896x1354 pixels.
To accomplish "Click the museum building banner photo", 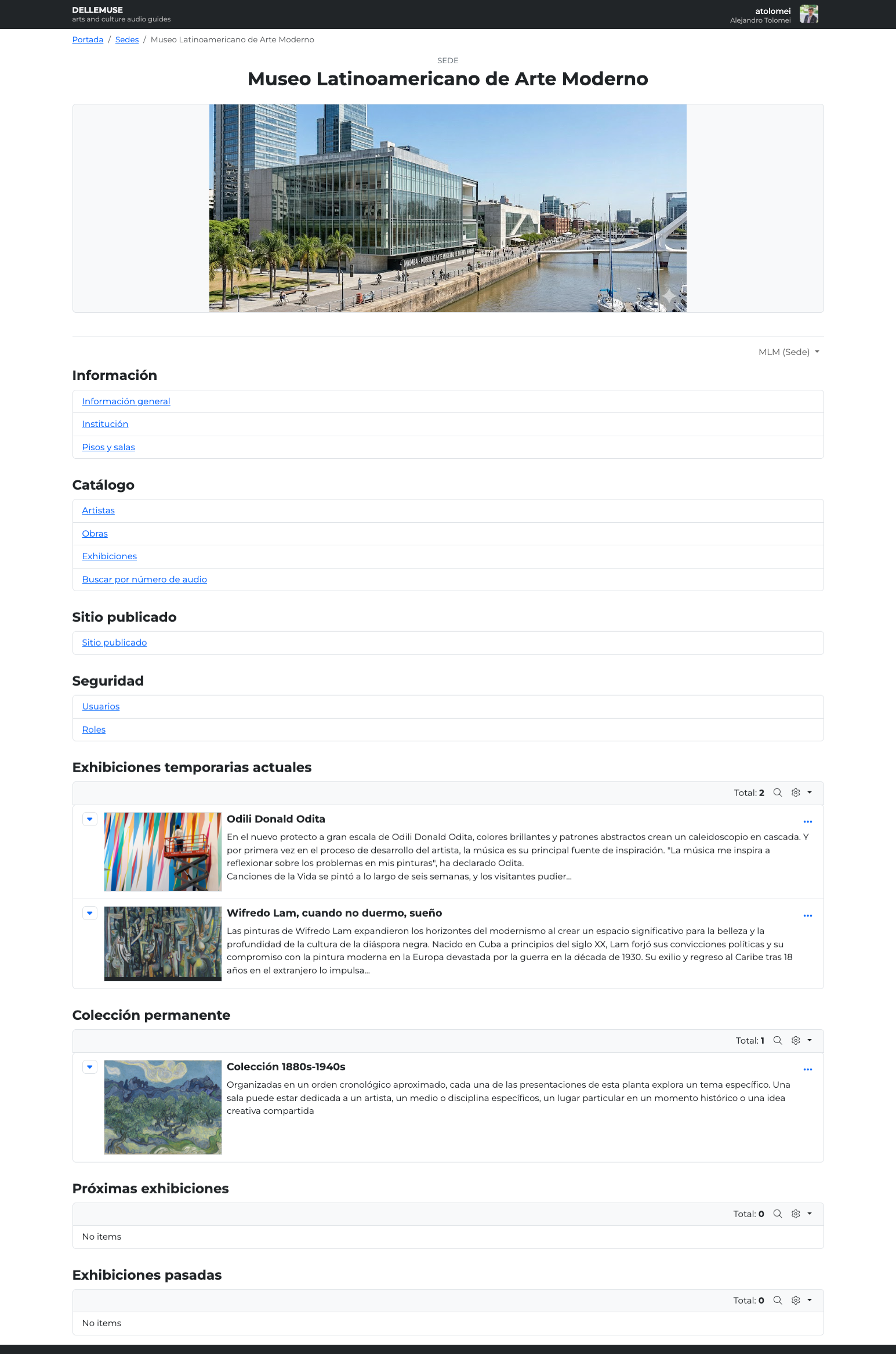I will pyautogui.click(x=448, y=208).
